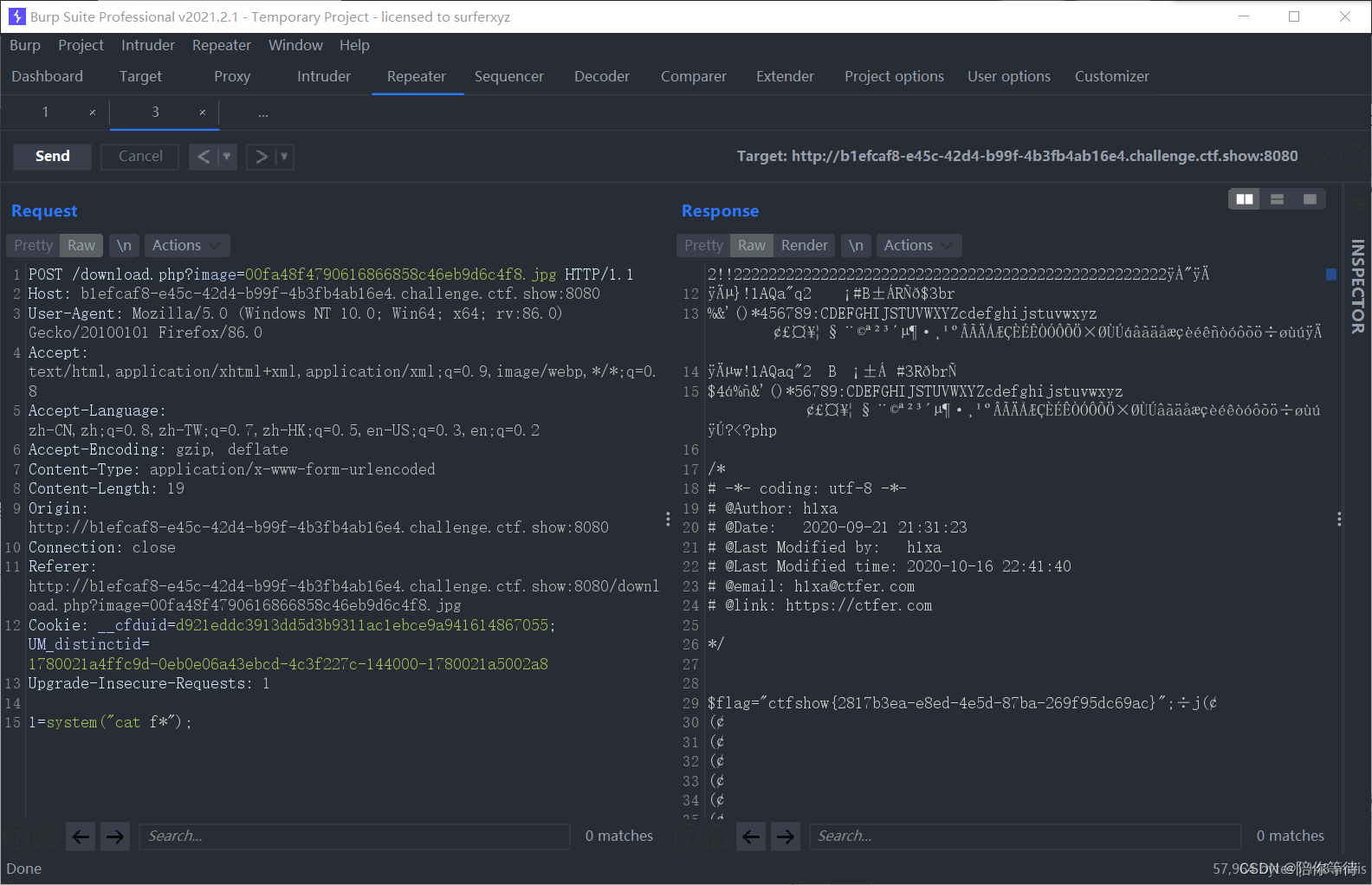1372x885 pixels.
Task: Open the previous-history dropdown arrow
Action: [x=227, y=157]
